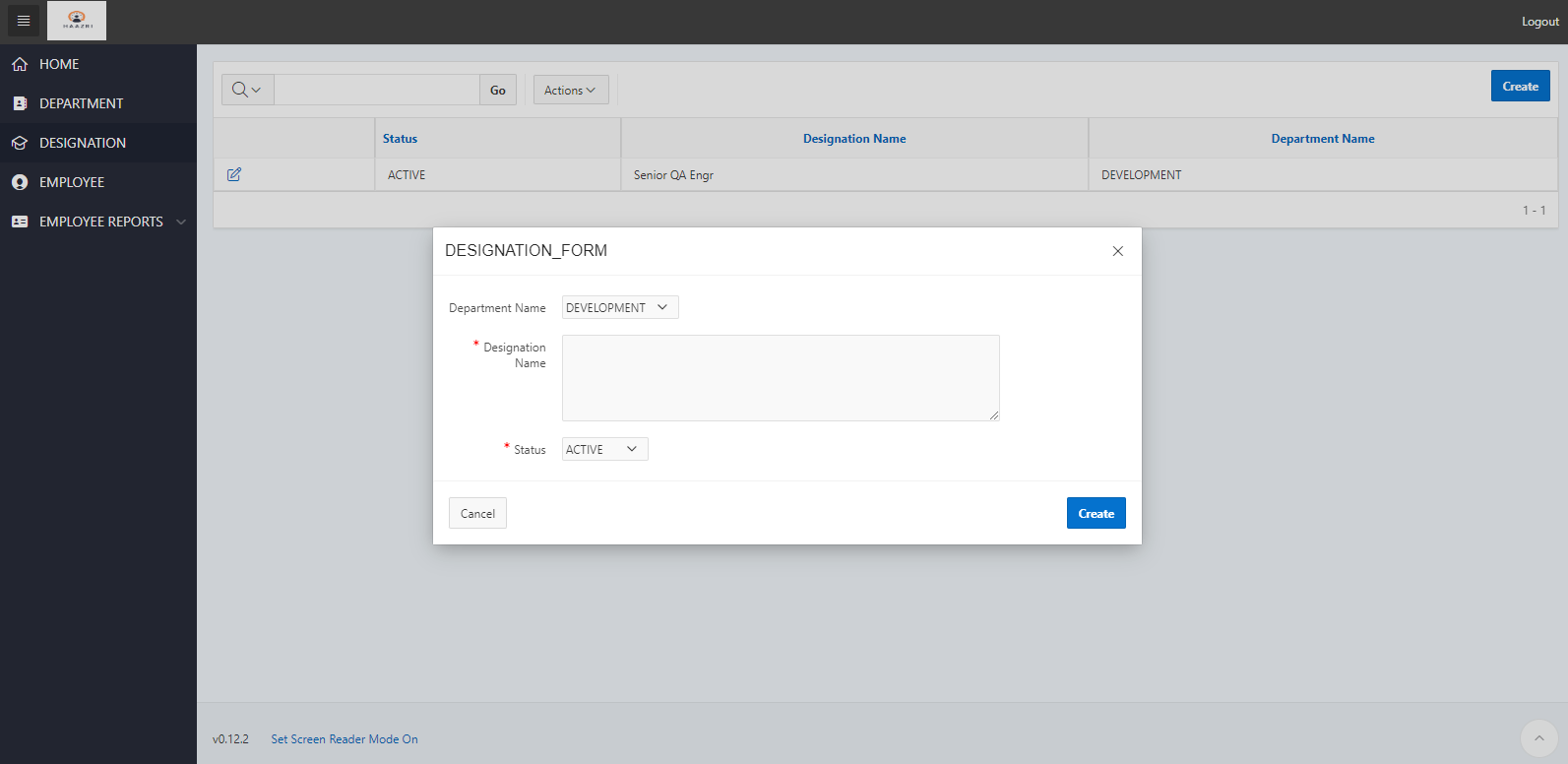Open the DESIGNATION page
The width and height of the screenshot is (1568, 764).
(x=83, y=143)
